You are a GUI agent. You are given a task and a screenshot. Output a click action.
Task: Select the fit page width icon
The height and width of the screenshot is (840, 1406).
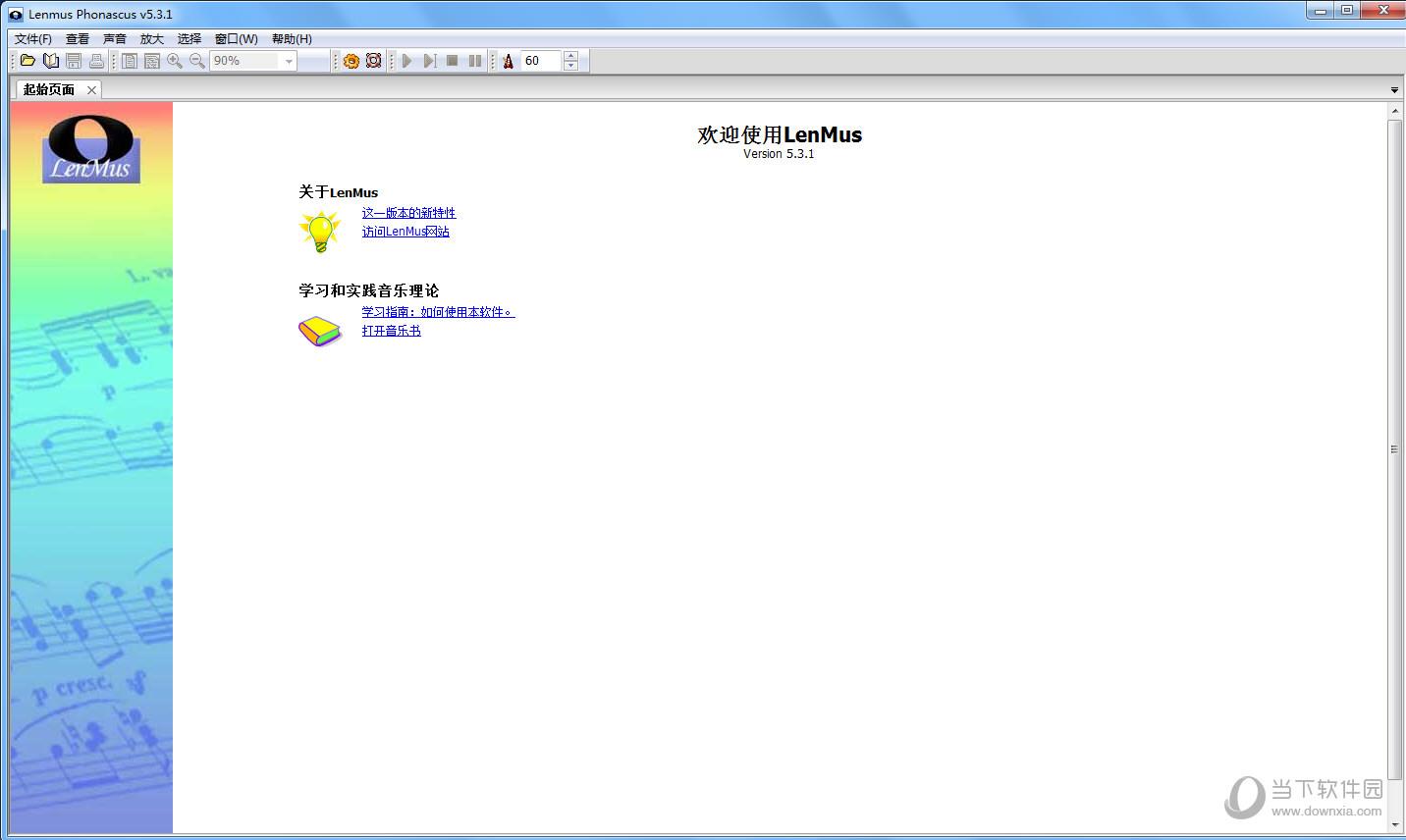[152, 61]
